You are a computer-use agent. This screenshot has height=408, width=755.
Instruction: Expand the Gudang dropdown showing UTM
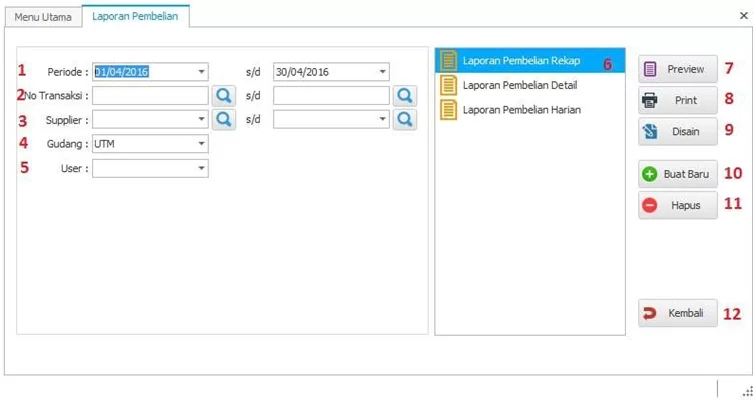click(201, 144)
